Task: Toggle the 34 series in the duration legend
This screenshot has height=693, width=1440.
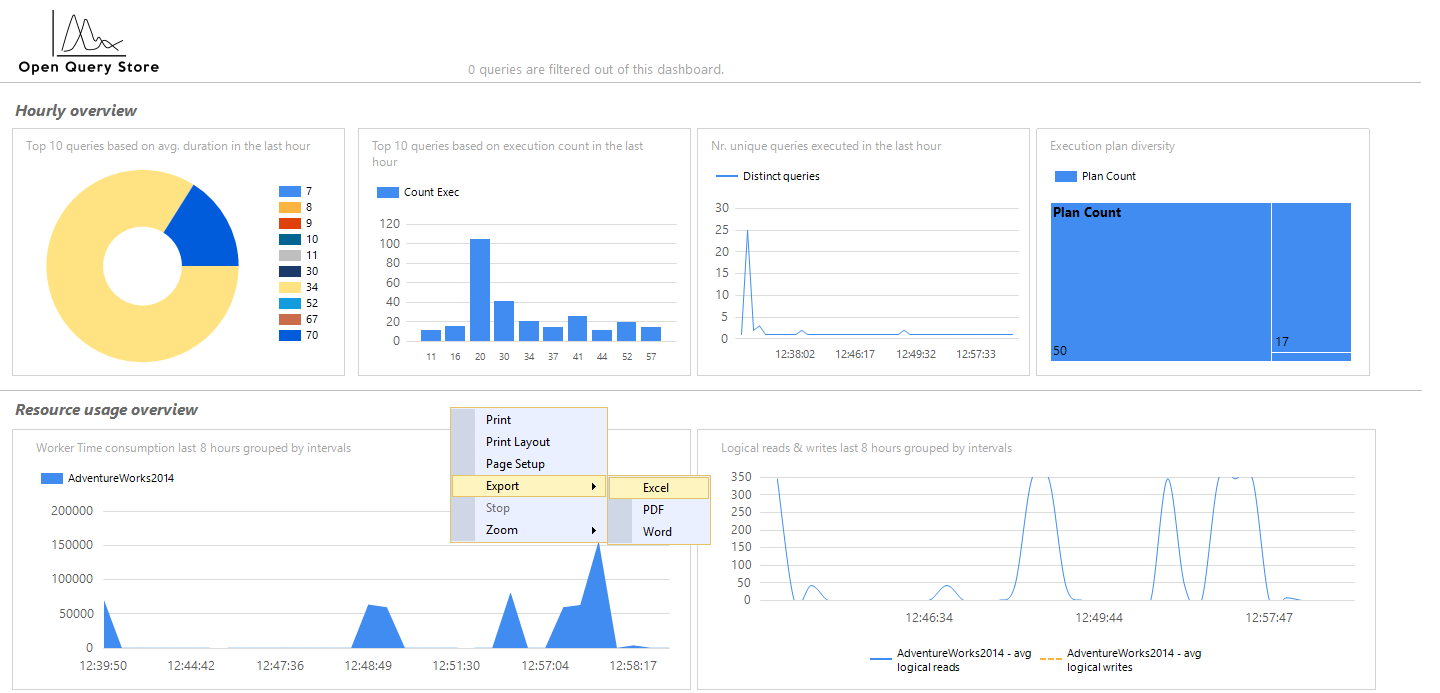Action: coord(288,286)
